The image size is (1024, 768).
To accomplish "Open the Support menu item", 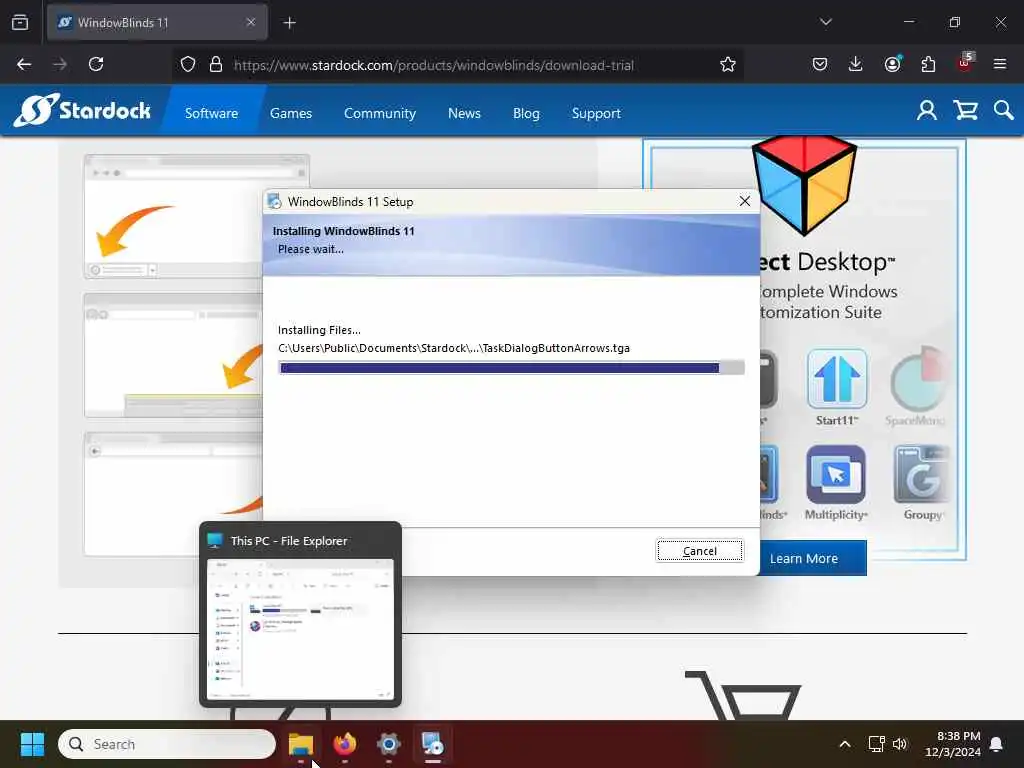I will pos(596,113).
